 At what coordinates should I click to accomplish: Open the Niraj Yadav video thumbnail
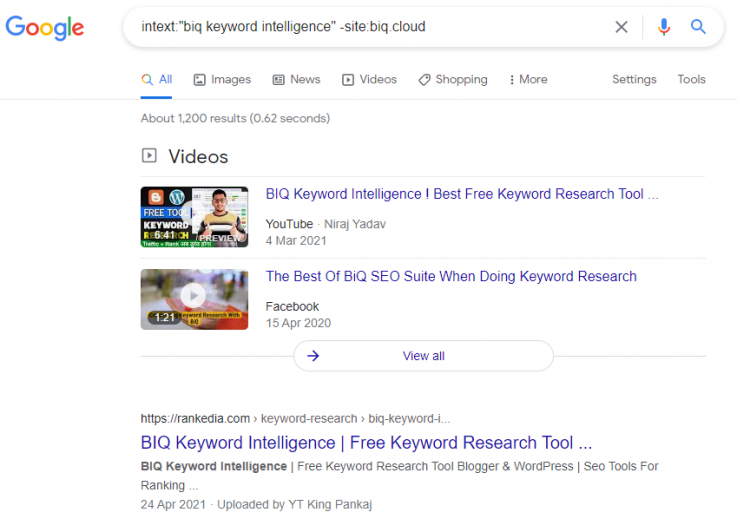(x=194, y=217)
